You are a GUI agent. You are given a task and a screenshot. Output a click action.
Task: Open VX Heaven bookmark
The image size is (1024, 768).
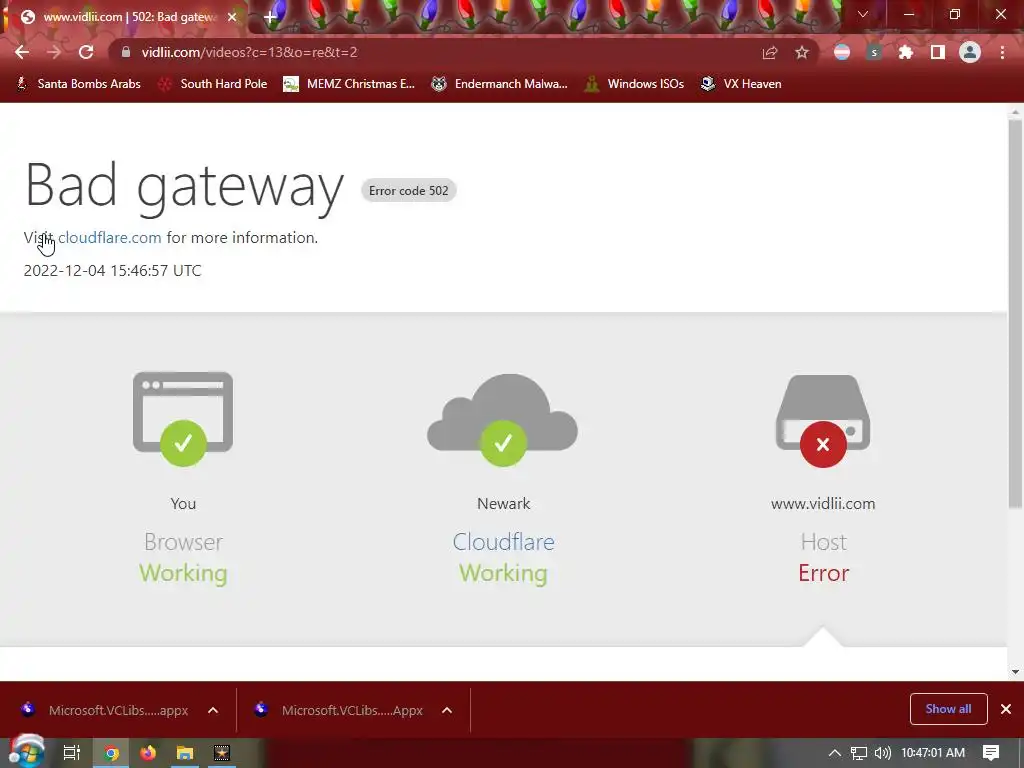pyautogui.click(x=741, y=84)
